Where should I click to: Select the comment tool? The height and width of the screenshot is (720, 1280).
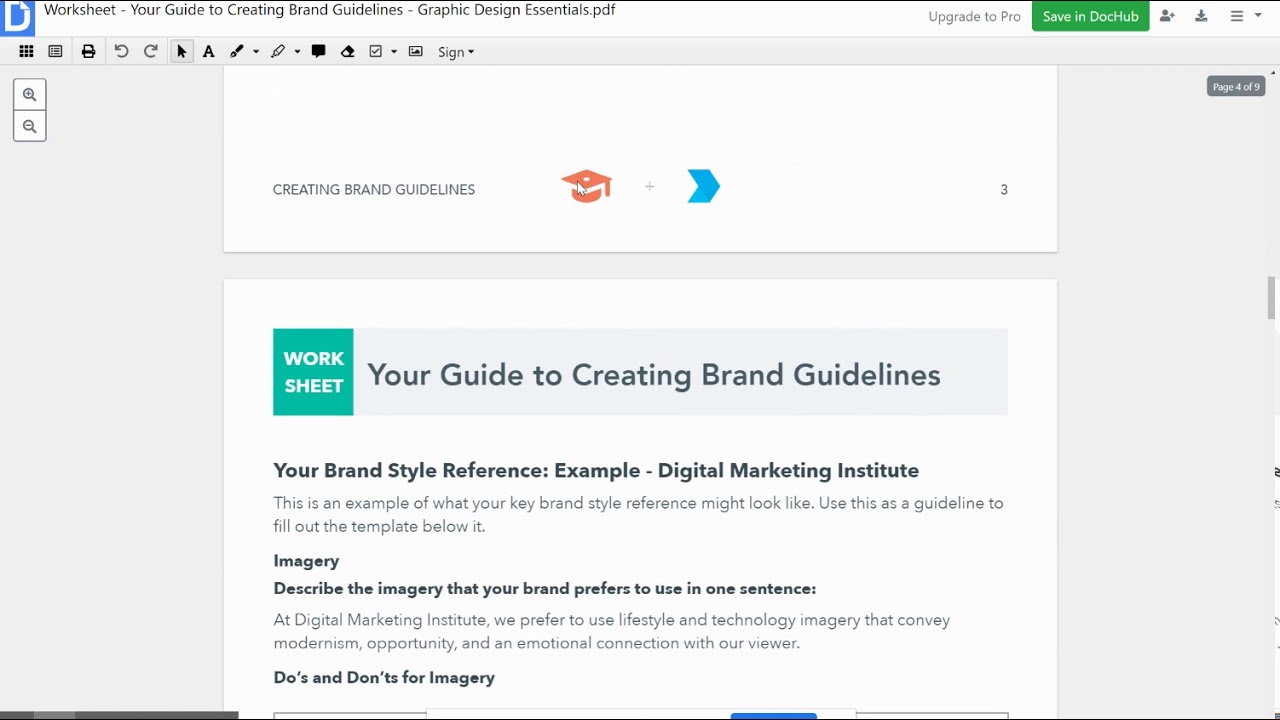point(318,52)
